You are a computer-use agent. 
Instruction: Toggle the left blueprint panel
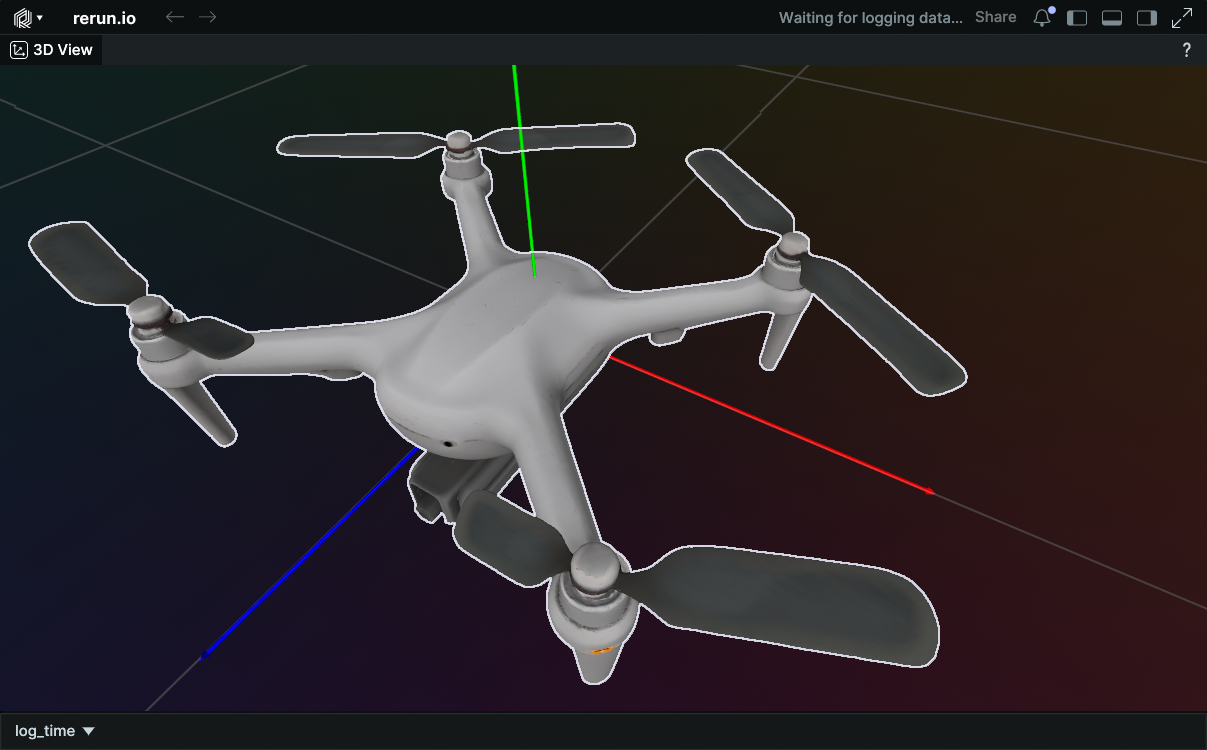pos(1077,18)
